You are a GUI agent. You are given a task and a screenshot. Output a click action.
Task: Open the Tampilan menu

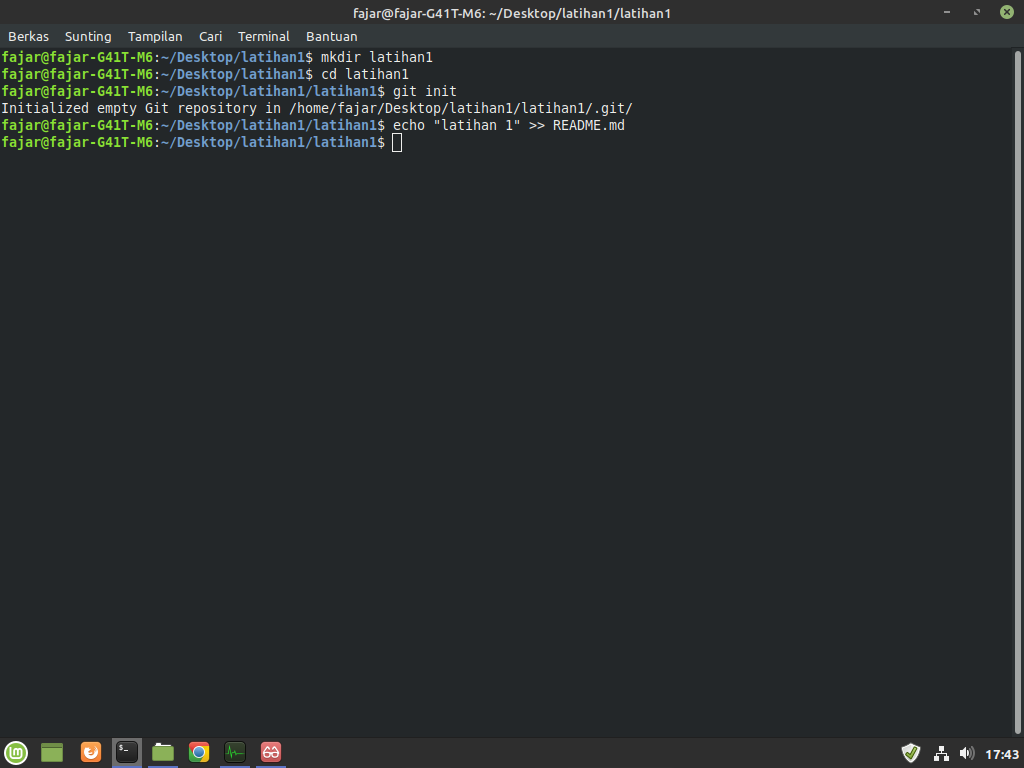155,37
